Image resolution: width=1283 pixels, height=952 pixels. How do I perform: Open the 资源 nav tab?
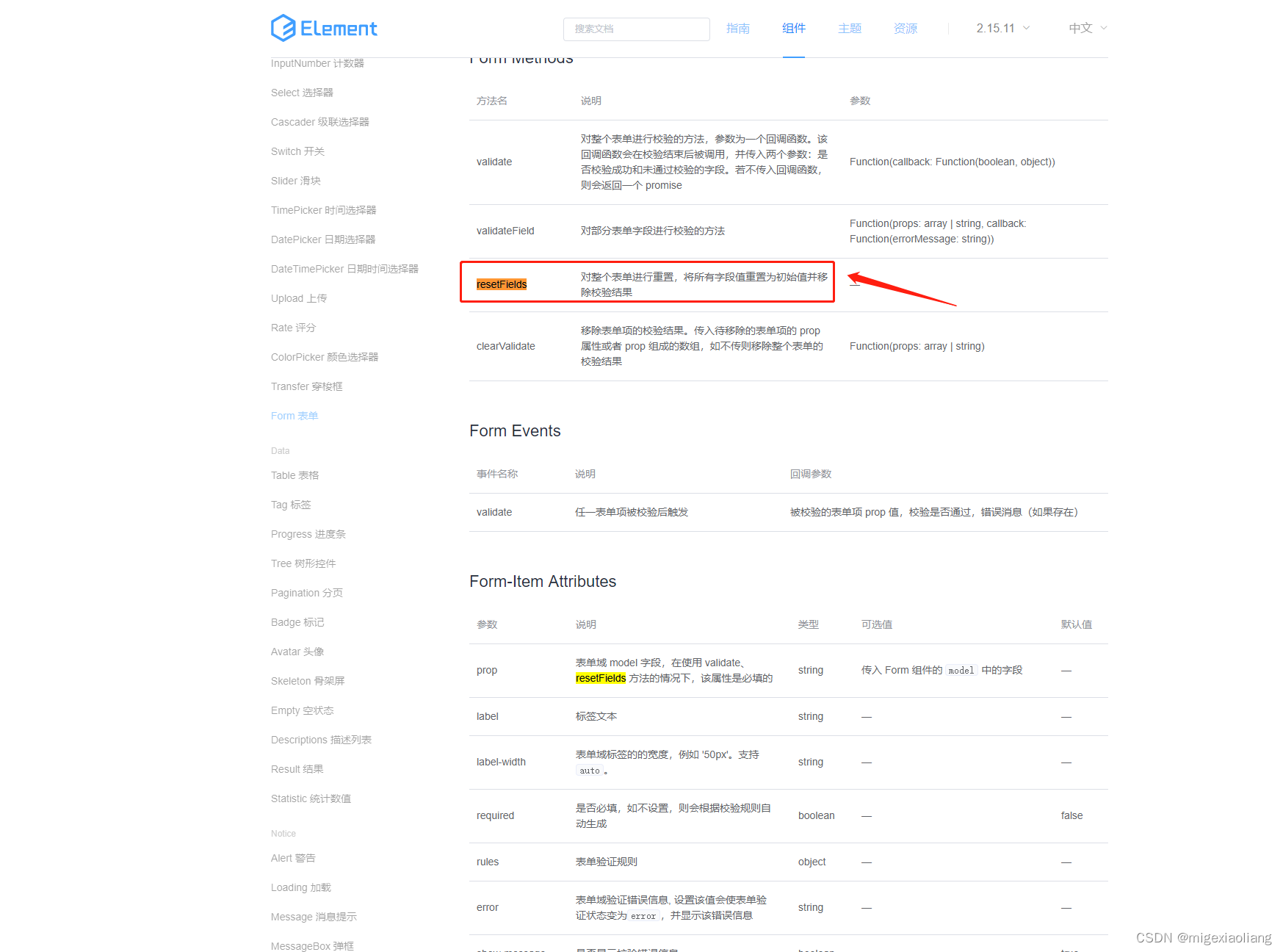point(905,28)
